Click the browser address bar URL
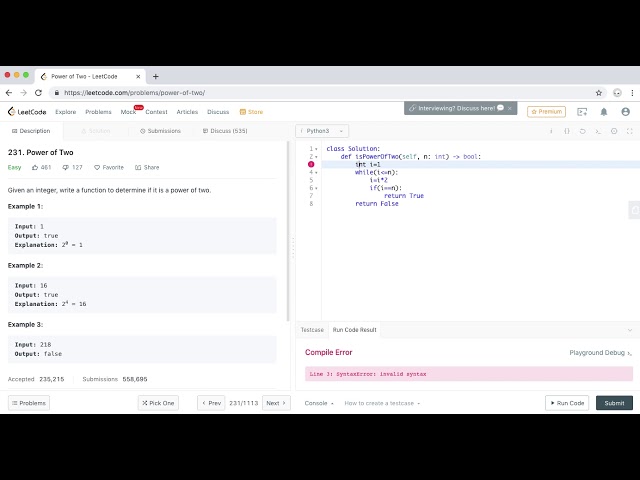This screenshot has height=480, width=640. pyautogui.click(x=135, y=93)
